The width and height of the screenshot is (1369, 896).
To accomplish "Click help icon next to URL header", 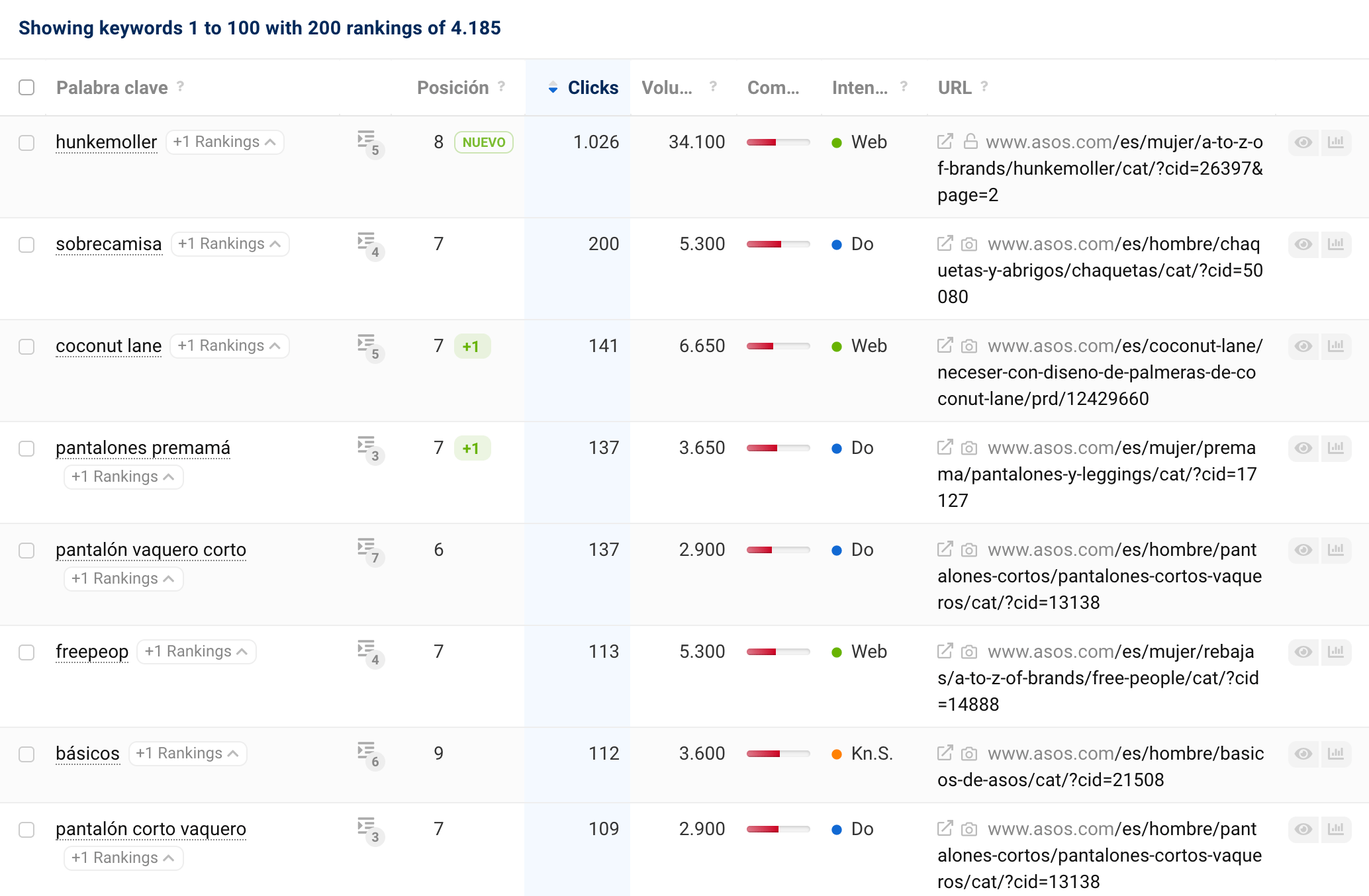I will pyautogui.click(x=984, y=86).
